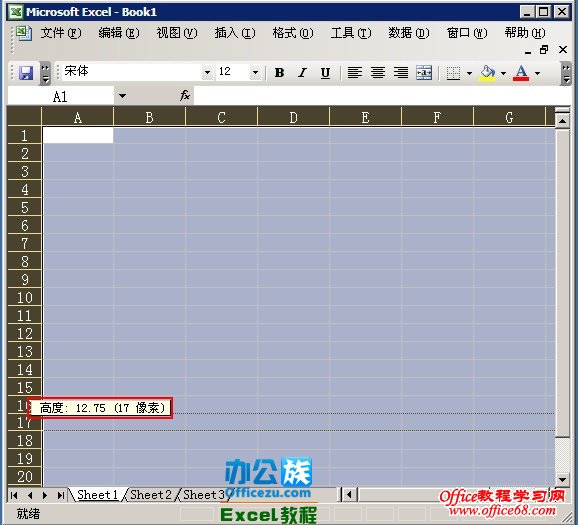Center align text
The height and width of the screenshot is (525, 578).
(x=378, y=73)
